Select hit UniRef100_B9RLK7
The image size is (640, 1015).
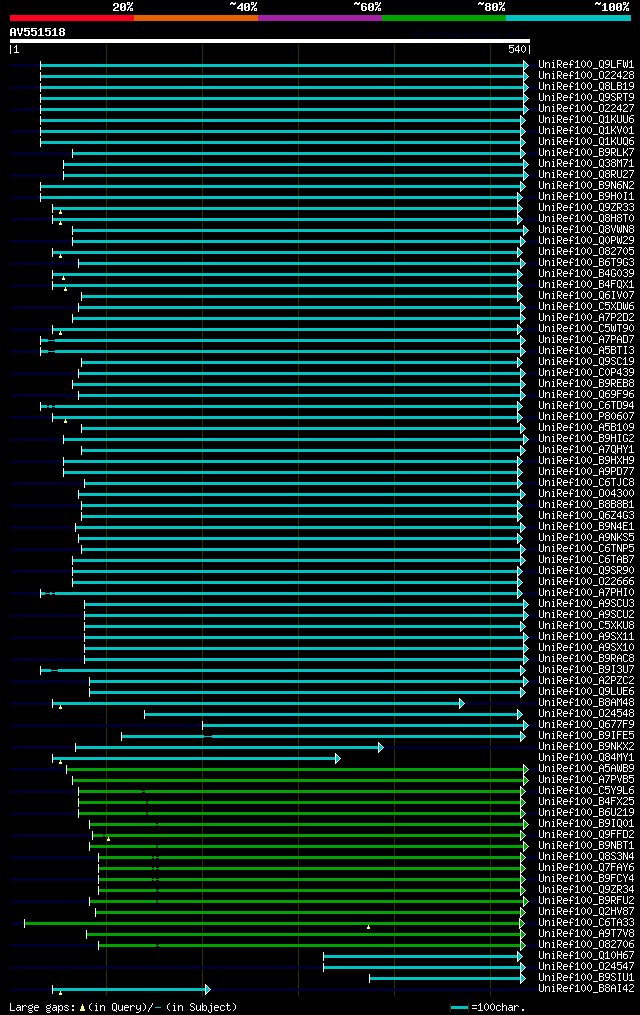[x=586, y=153]
